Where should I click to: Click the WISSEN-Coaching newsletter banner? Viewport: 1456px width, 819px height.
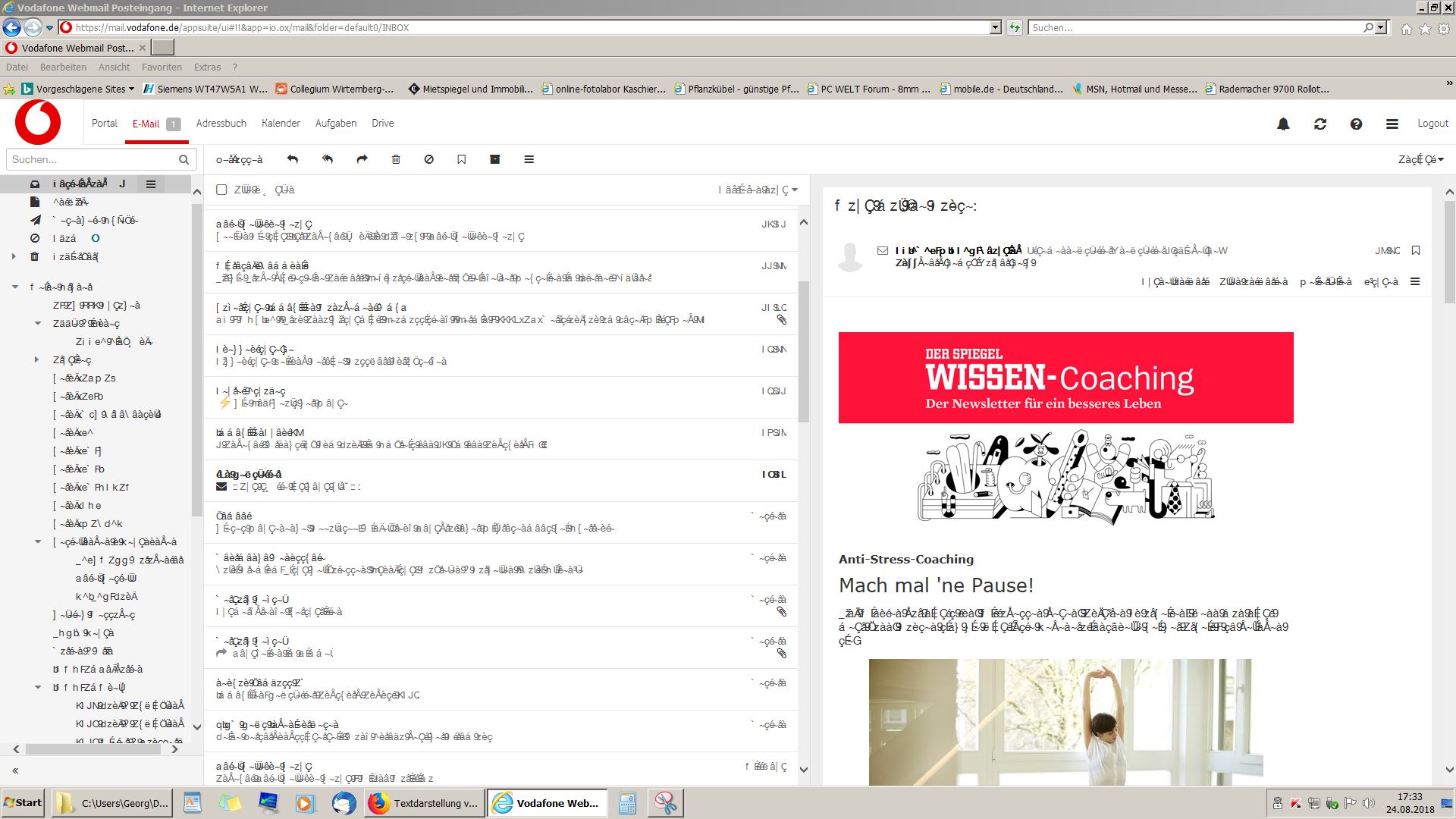1065,378
